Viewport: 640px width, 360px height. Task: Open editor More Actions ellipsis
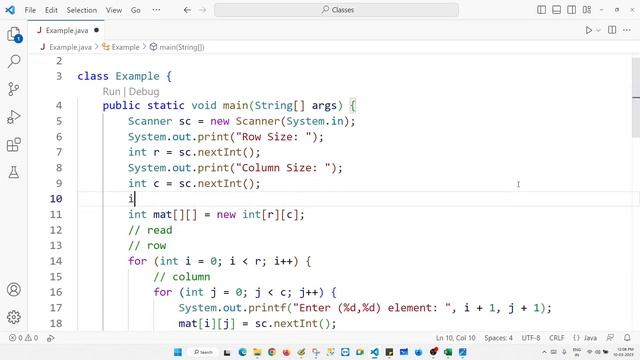(627, 30)
